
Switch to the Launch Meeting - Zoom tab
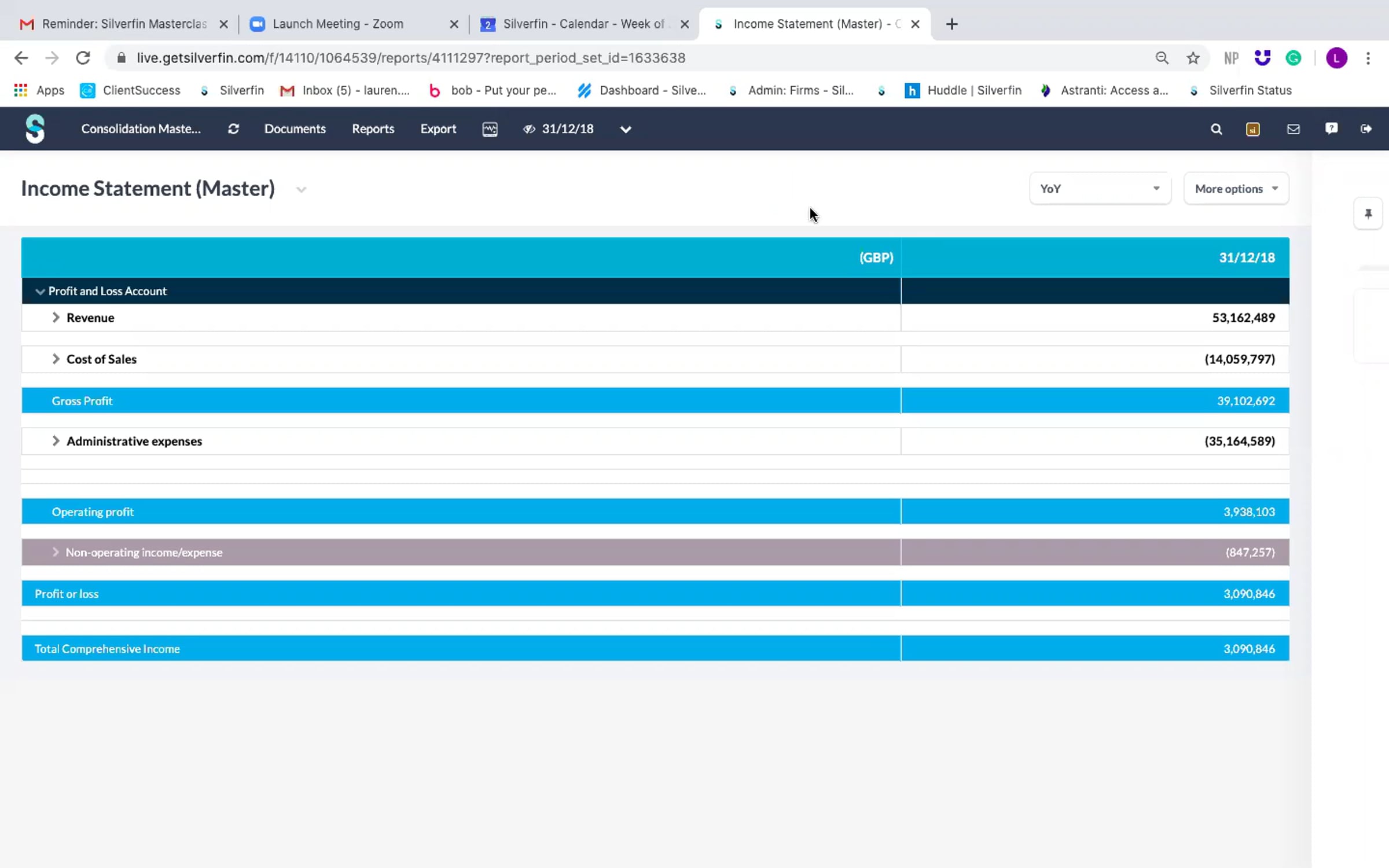tap(338, 24)
